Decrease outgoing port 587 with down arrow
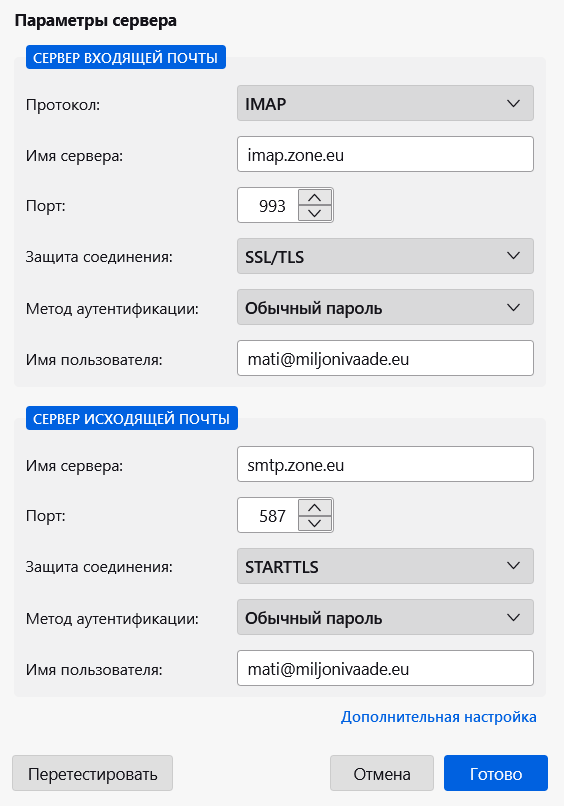The width and height of the screenshot is (564, 806). 315,523
